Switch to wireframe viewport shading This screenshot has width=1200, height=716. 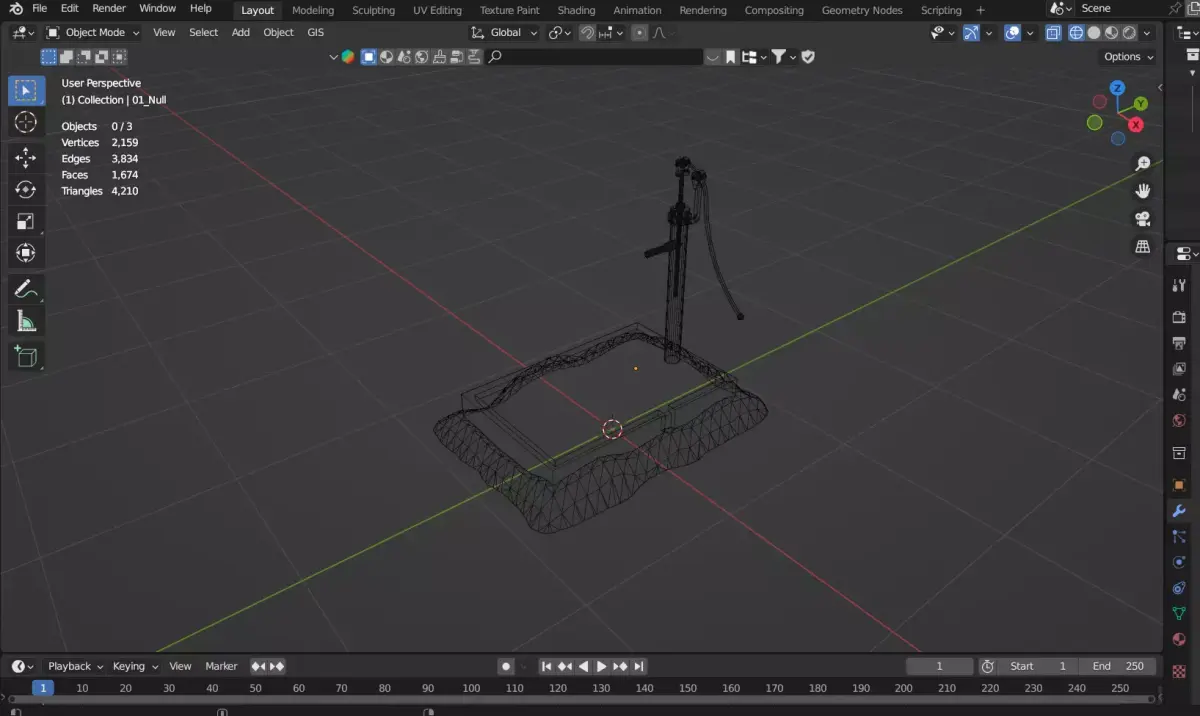(x=1076, y=32)
